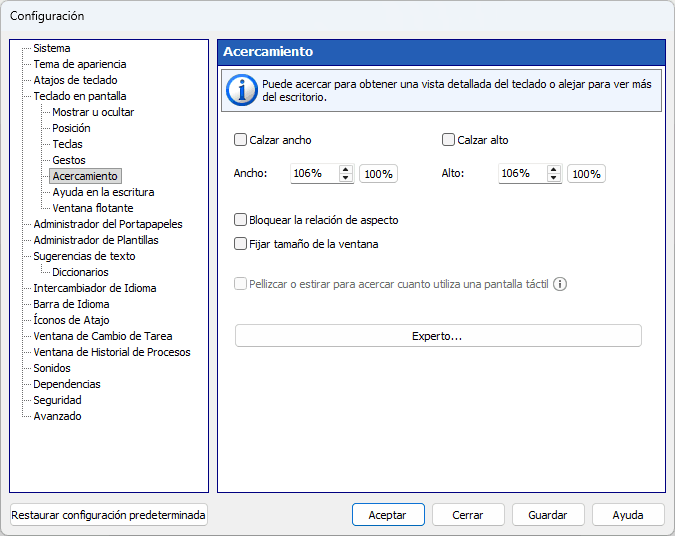
Task: Open Avanzado settings page
Action: pyautogui.click(x=57, y=416)
